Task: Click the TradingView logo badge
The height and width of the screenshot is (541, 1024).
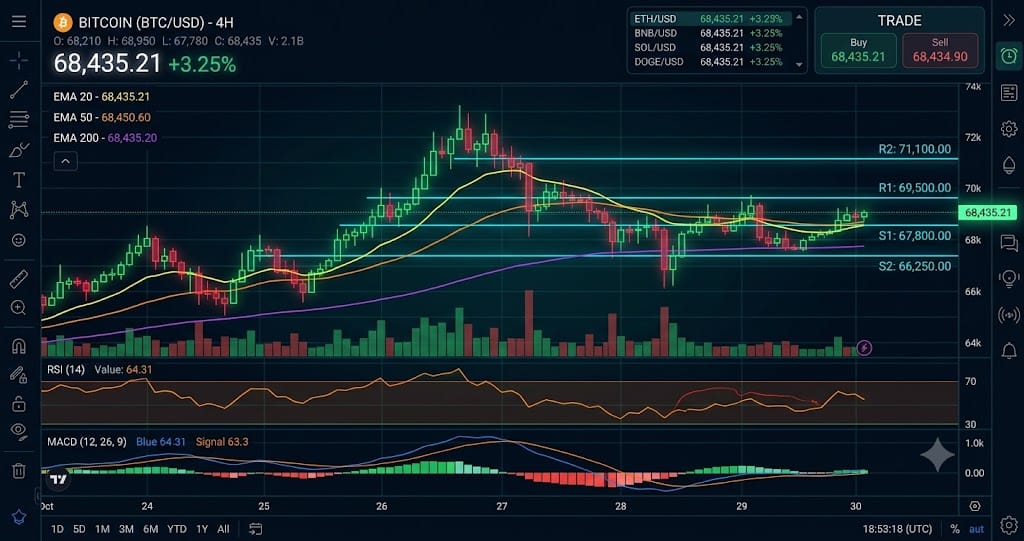Action: pyautogui.click(x=58, y=479)
